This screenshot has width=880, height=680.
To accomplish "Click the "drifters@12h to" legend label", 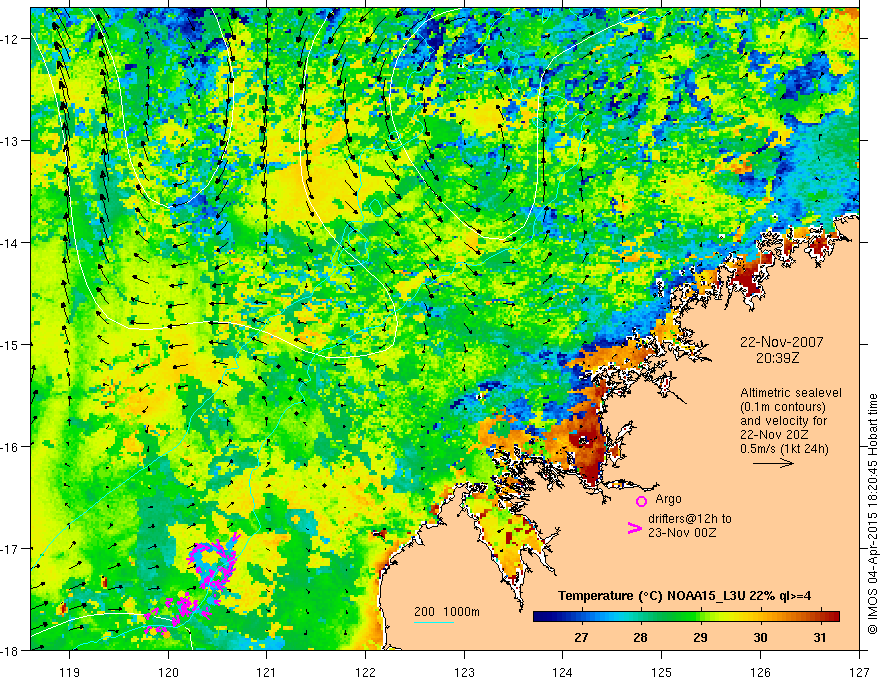I will point(690,519).
